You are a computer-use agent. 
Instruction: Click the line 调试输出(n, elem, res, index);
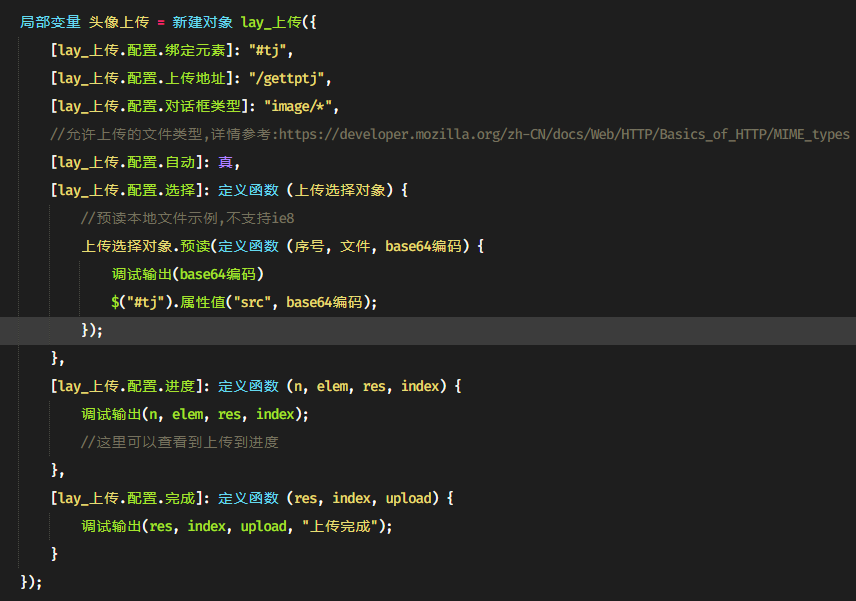195,414
